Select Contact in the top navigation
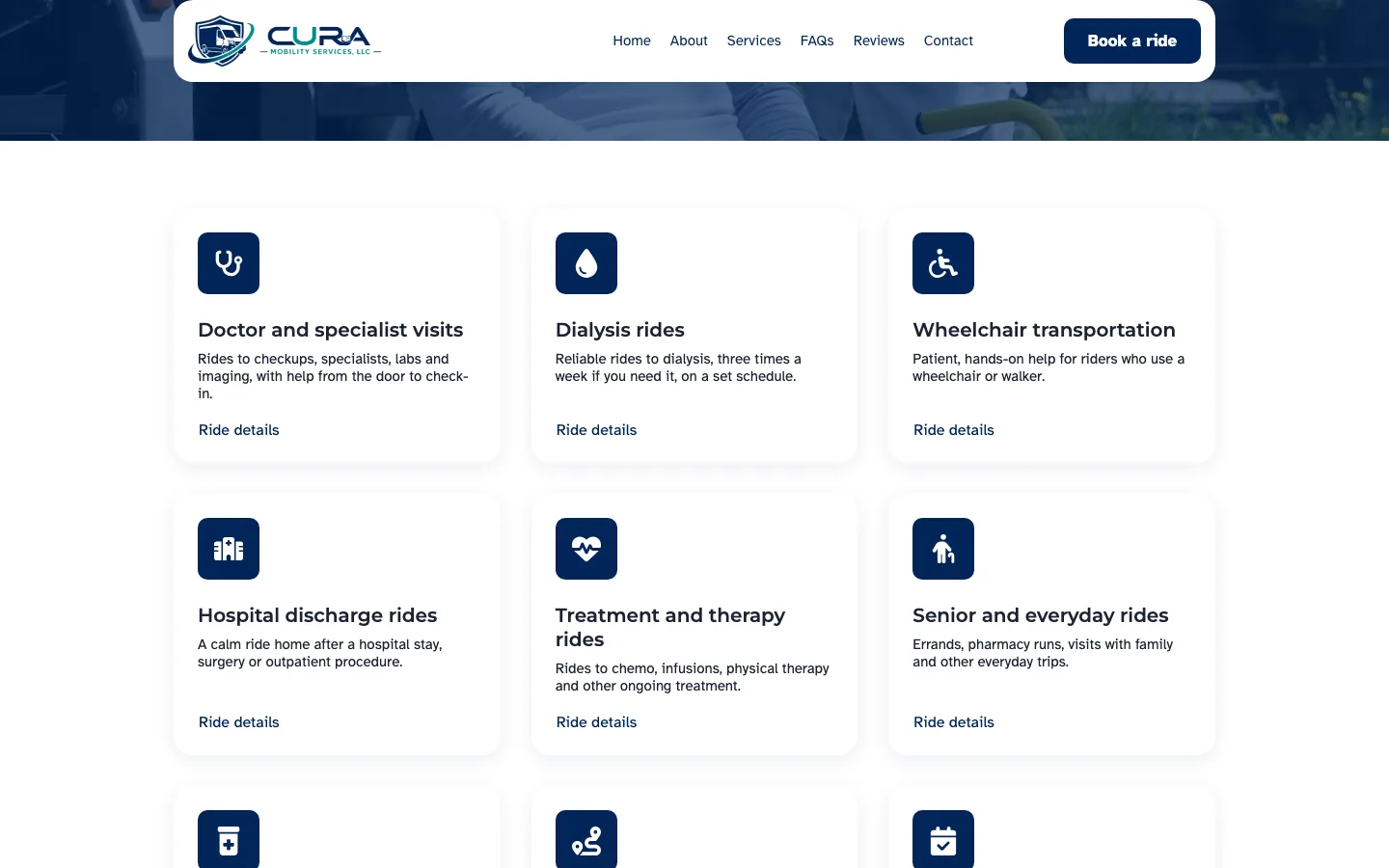This screenshot has width=1389, height=868. tap(948, 41)
